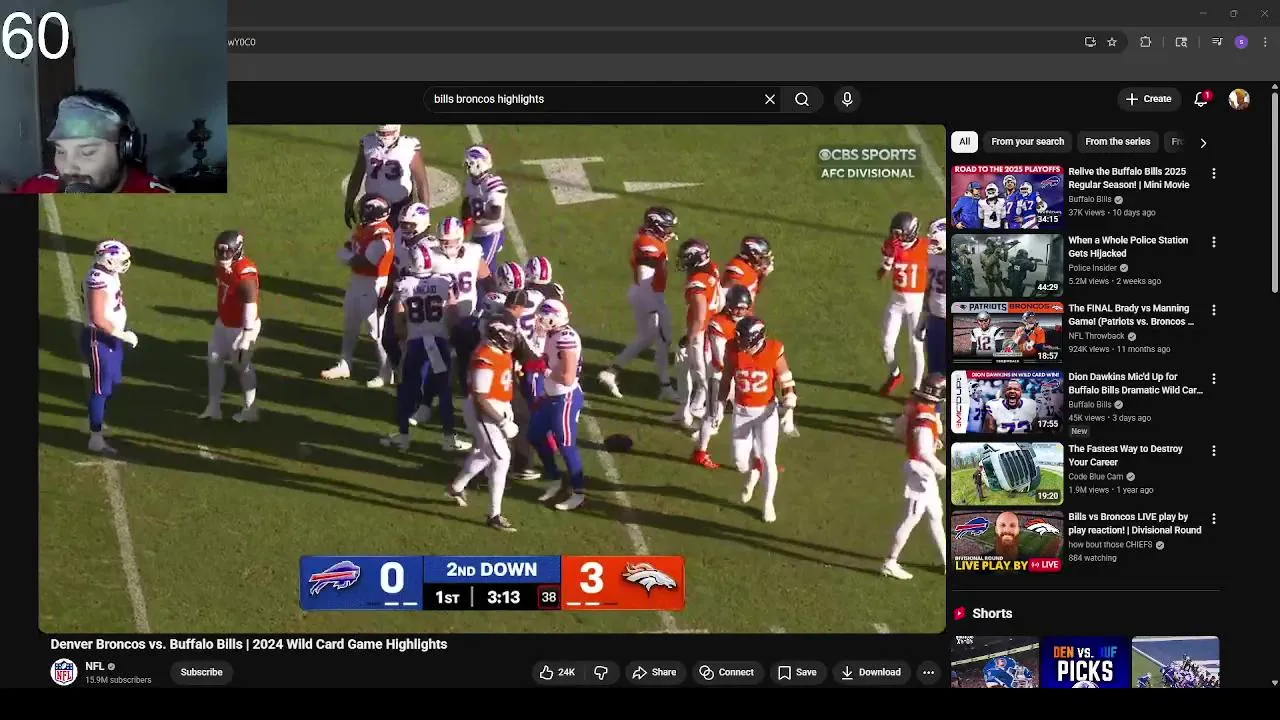Click the NFL channel logo avatar
1280x720 pixels.
[x=64, y=672]
